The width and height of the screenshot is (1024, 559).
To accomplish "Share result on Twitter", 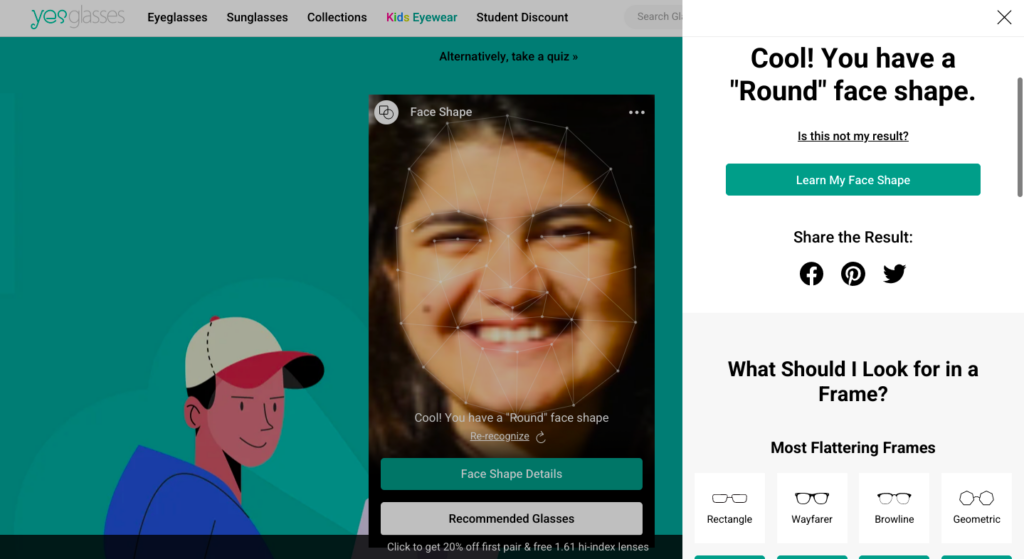I will pyautogui.click(x=894, y=274).
